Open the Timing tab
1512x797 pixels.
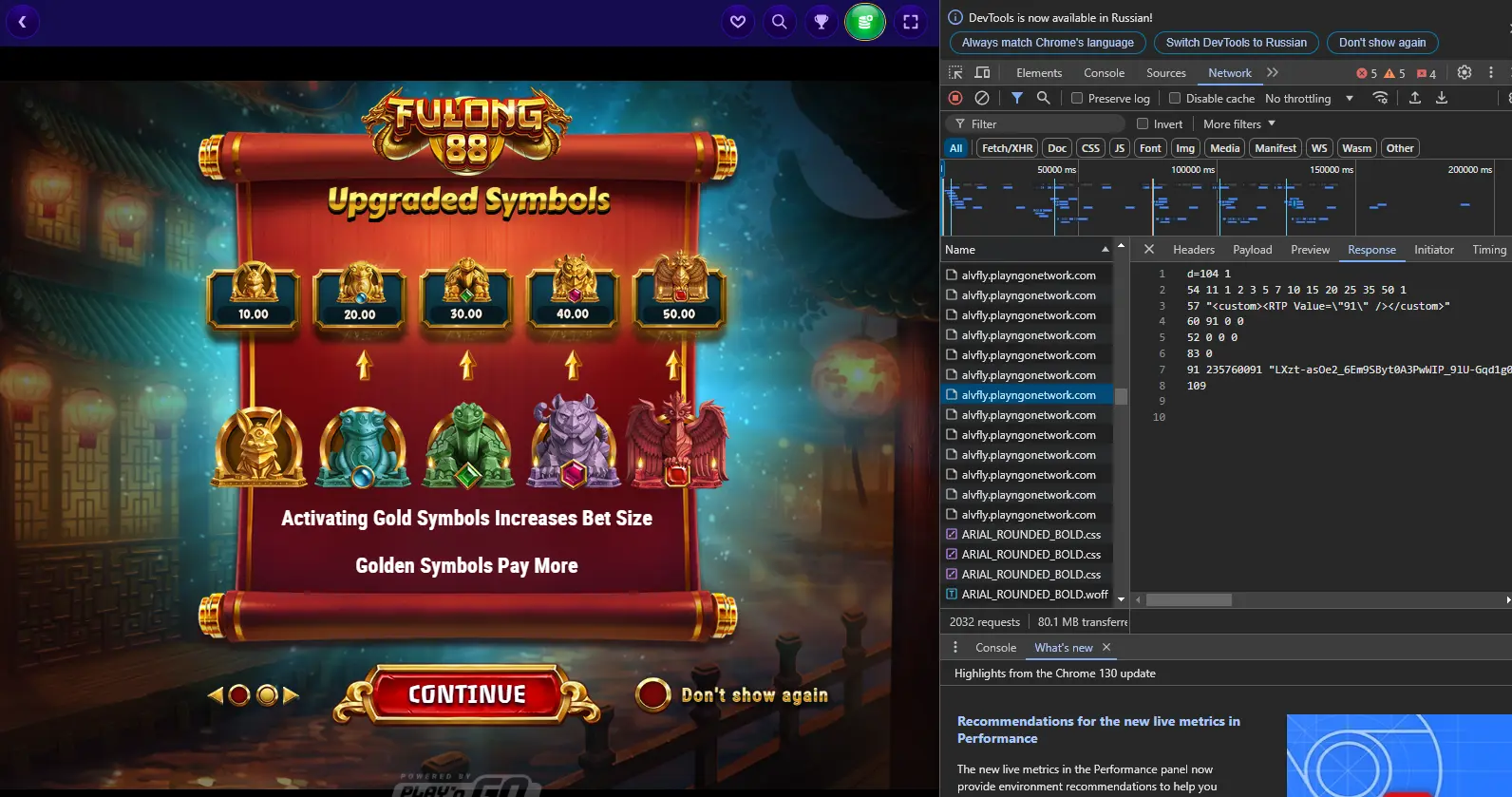[1489, 249]
